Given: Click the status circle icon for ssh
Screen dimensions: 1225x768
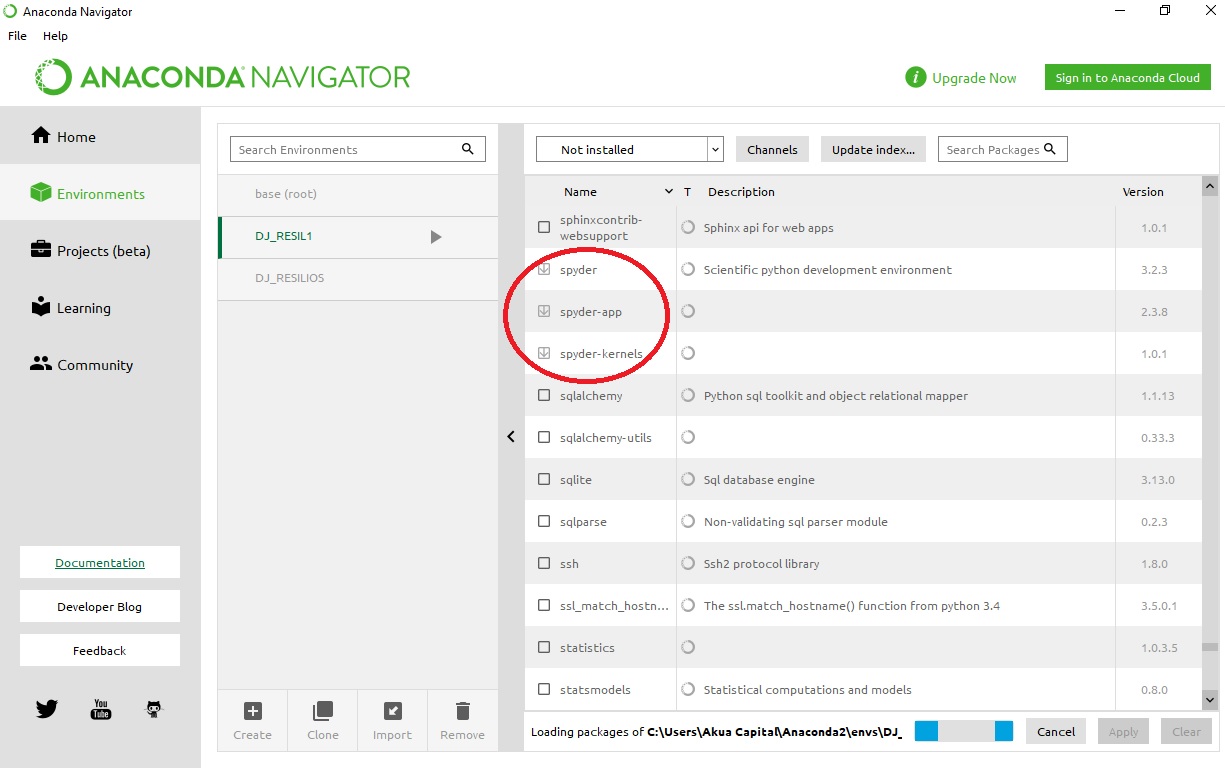Looking at the screenshot, I should [x=688, y=563].
